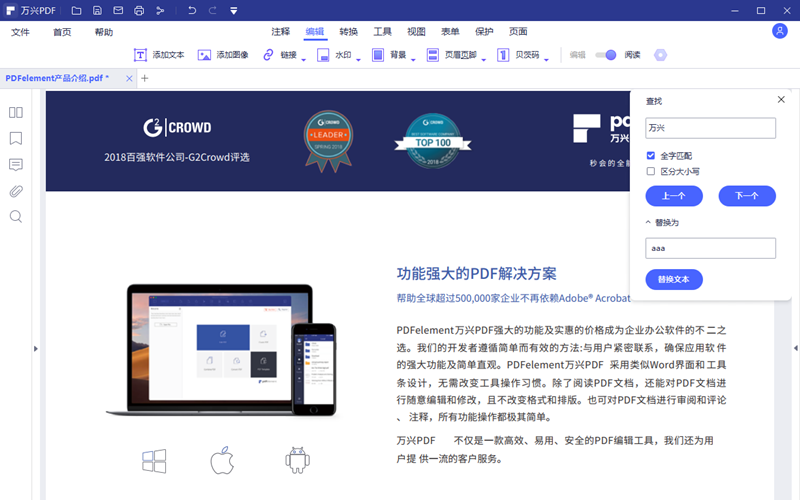Uncheck the 全字匹配 checkbox
Image resolution: width=800 pixels, height=500 pixels.
[x=651, y=156]
